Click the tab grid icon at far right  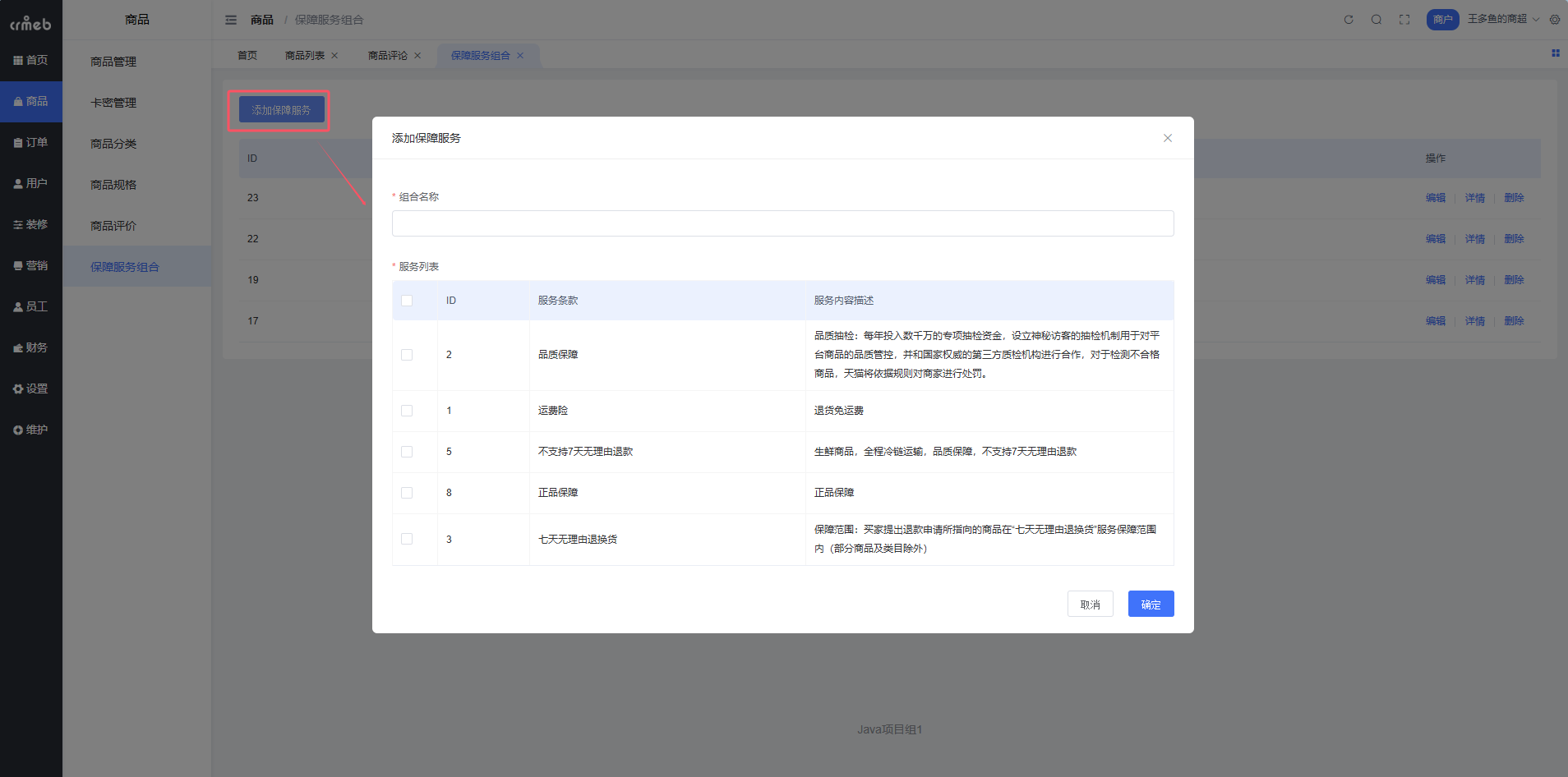click(x=1555, y=53)
